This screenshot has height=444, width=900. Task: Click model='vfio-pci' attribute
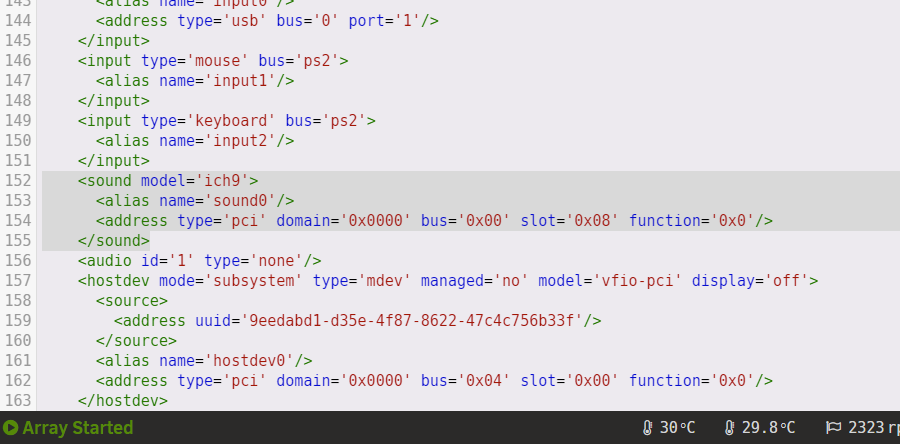(610, 281)
